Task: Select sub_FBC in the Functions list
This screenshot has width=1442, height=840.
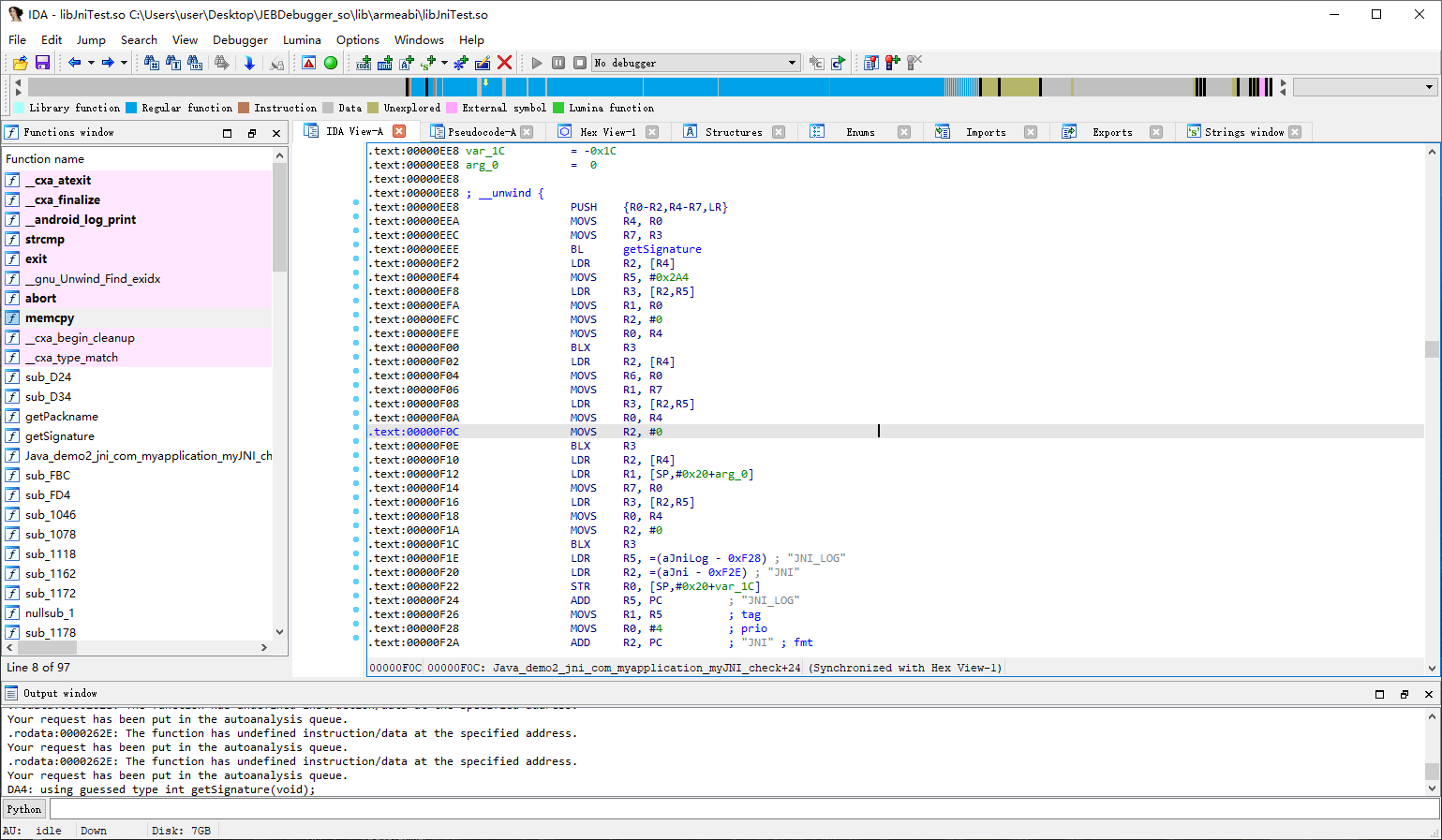Action: 48,476
